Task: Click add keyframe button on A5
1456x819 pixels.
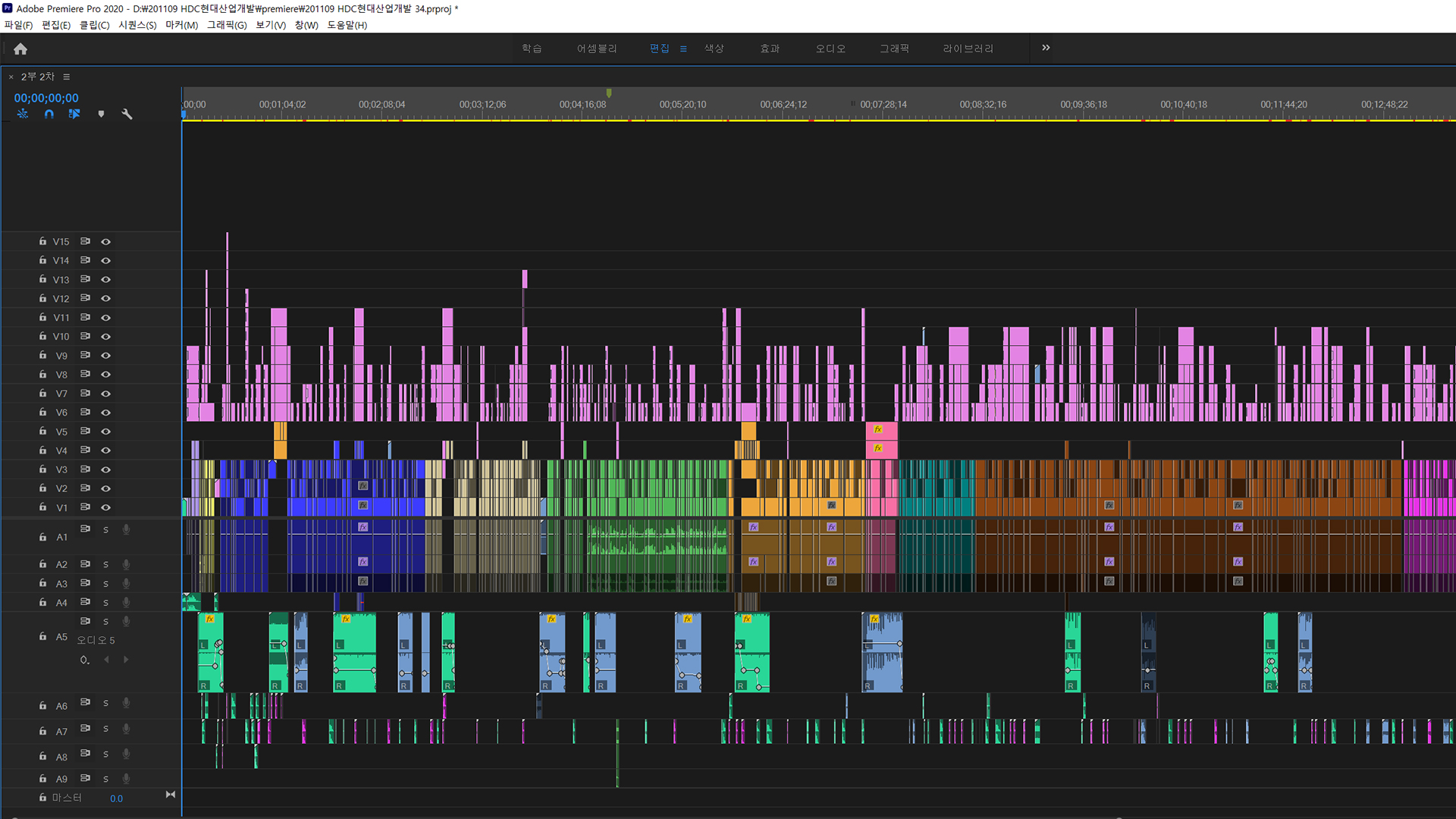Action: tap(84, 660)
